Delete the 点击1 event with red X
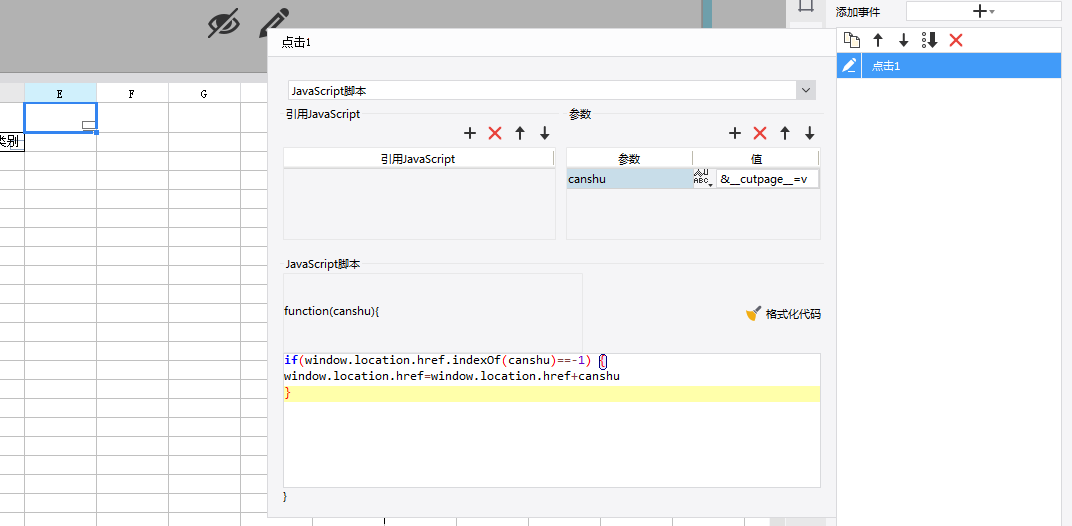 956,40
